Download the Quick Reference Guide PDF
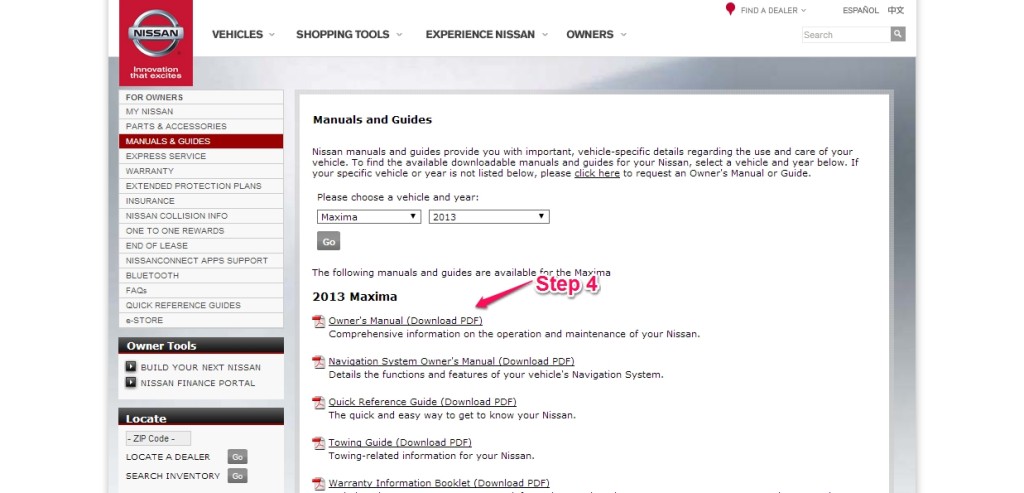1024x493 pixels. 423,402
